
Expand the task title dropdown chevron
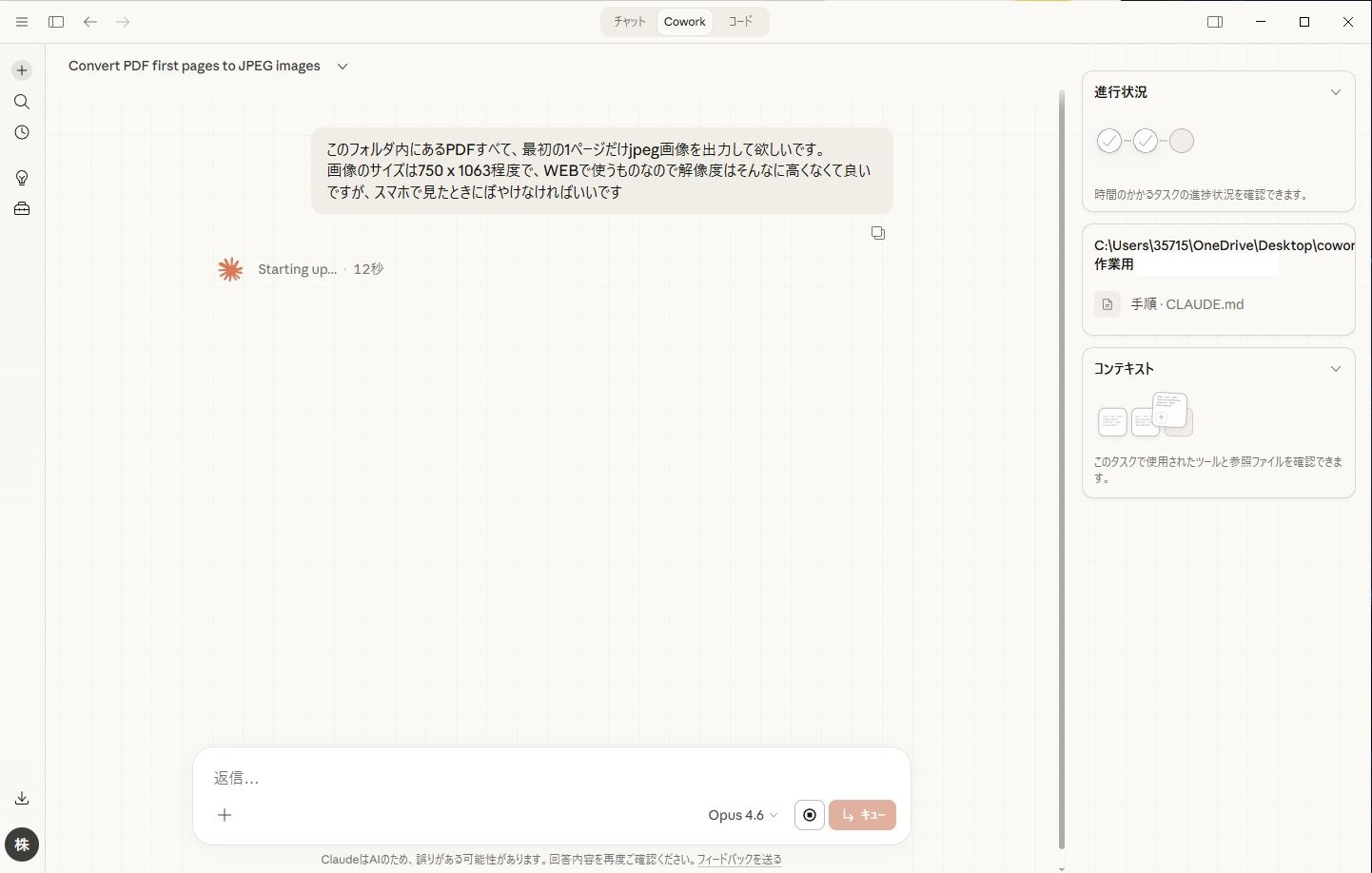point(343,67)
